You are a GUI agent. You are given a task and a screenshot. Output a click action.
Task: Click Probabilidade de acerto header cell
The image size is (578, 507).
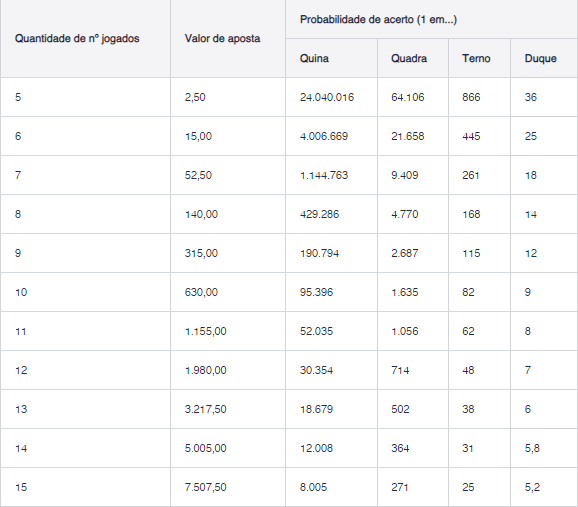432,19
